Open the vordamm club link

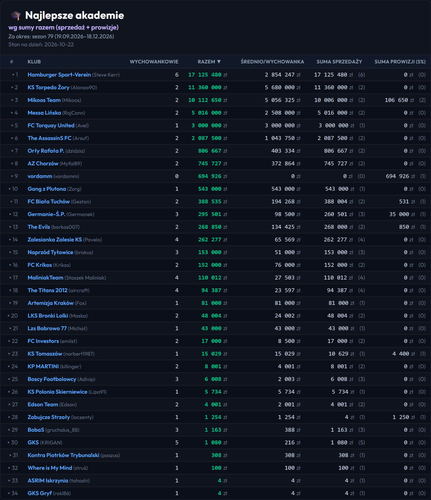(x=40, y=176)
